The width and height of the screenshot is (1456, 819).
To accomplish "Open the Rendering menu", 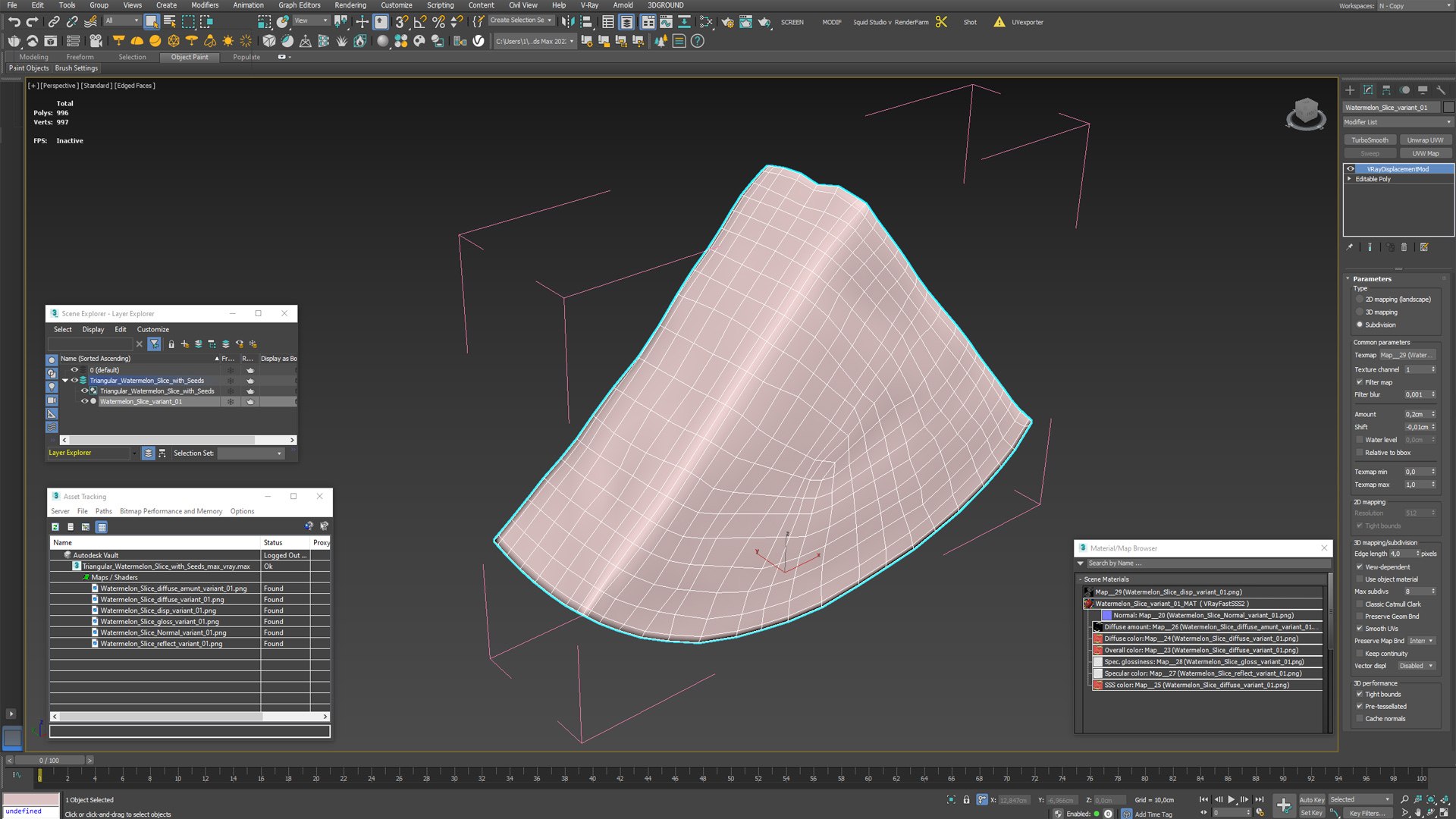I will coord(350,5).
